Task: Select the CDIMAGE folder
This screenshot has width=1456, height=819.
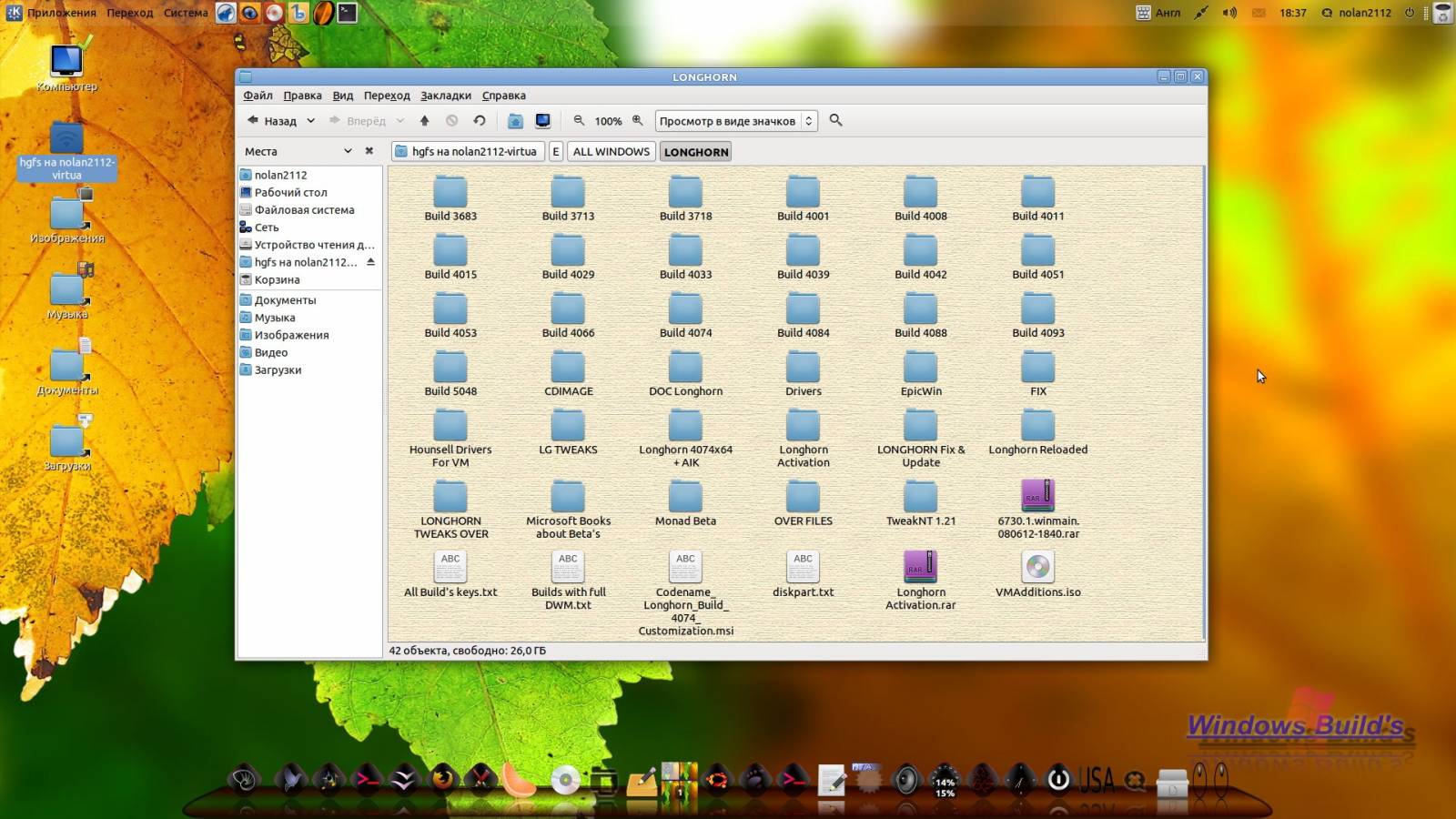Action: 568,373
